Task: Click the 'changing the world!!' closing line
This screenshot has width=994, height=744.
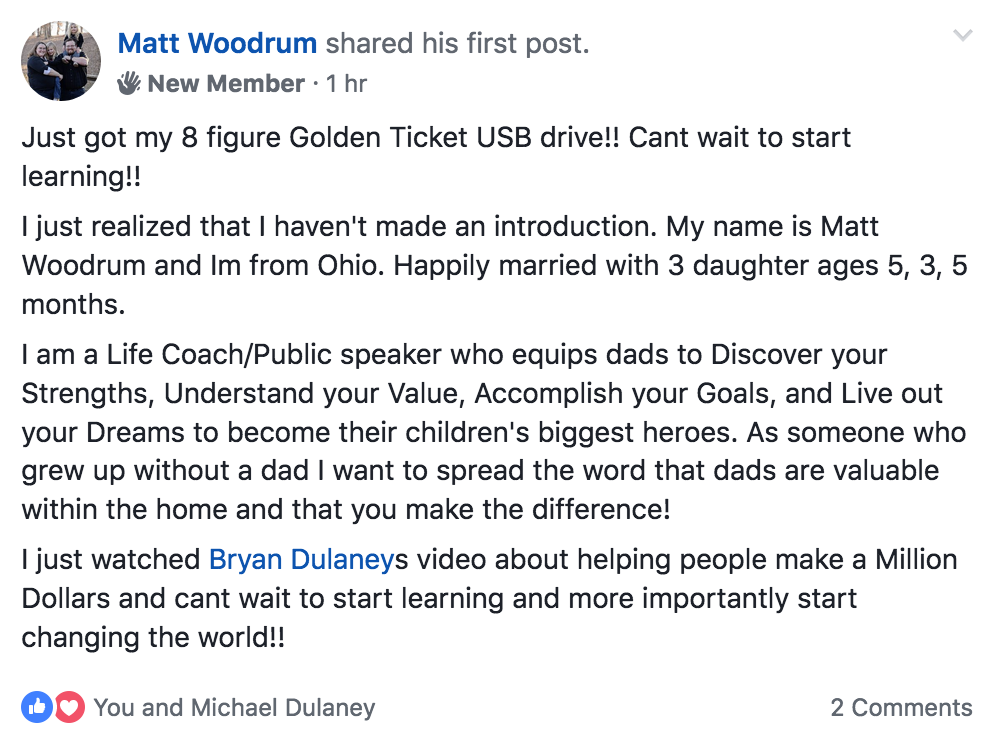Action: 153,638
